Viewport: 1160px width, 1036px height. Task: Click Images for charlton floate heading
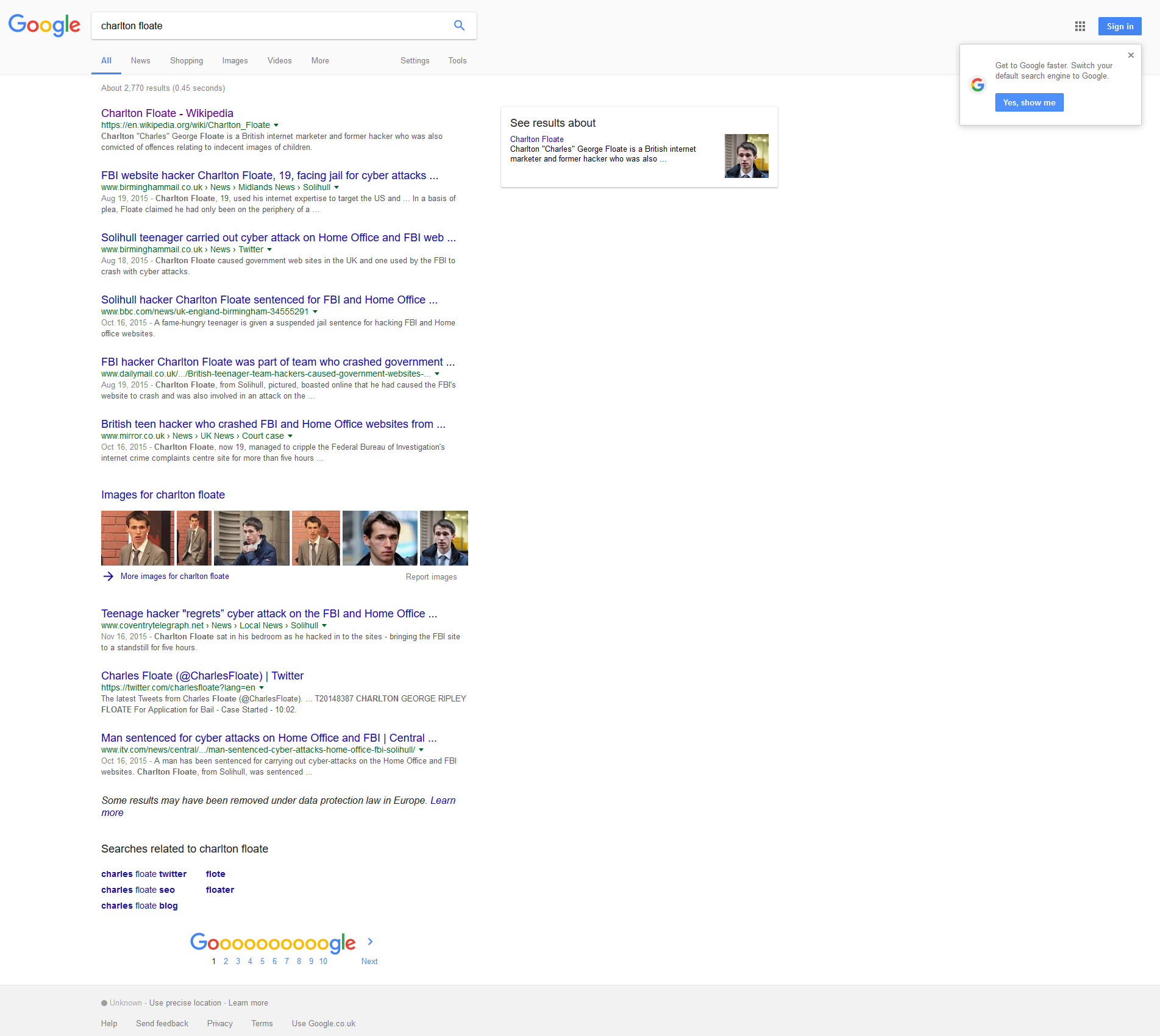point(163,495)
